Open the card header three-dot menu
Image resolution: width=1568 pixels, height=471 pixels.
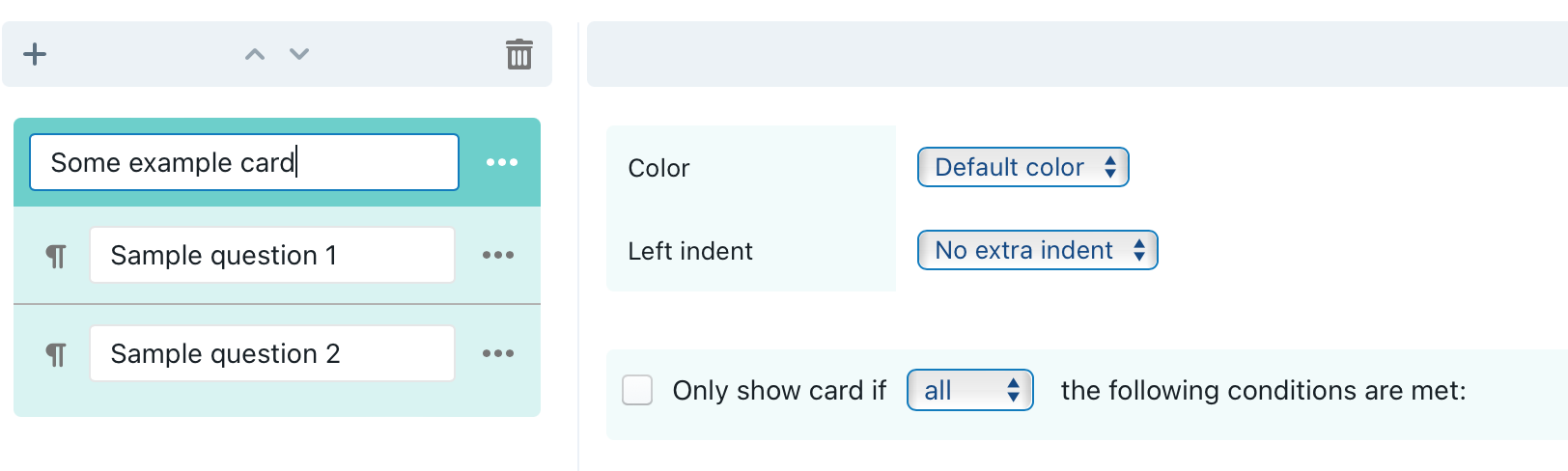point(502,162)
